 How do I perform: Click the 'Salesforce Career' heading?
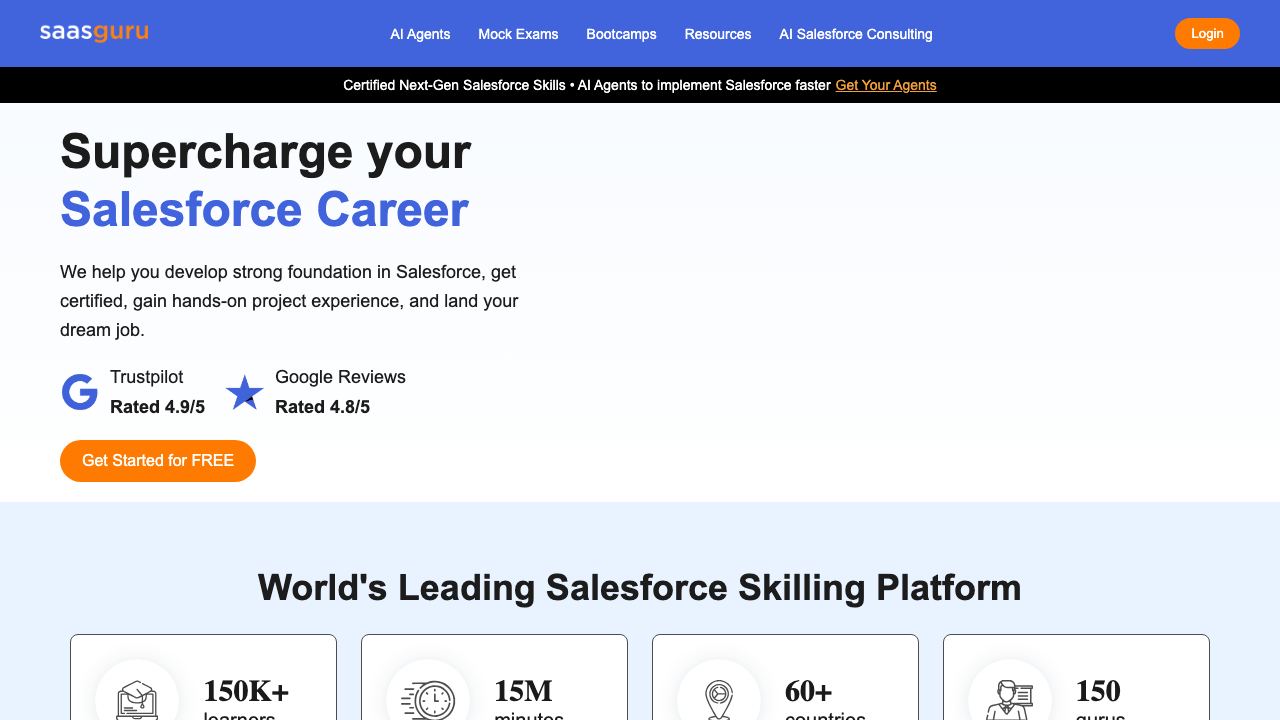264,209
